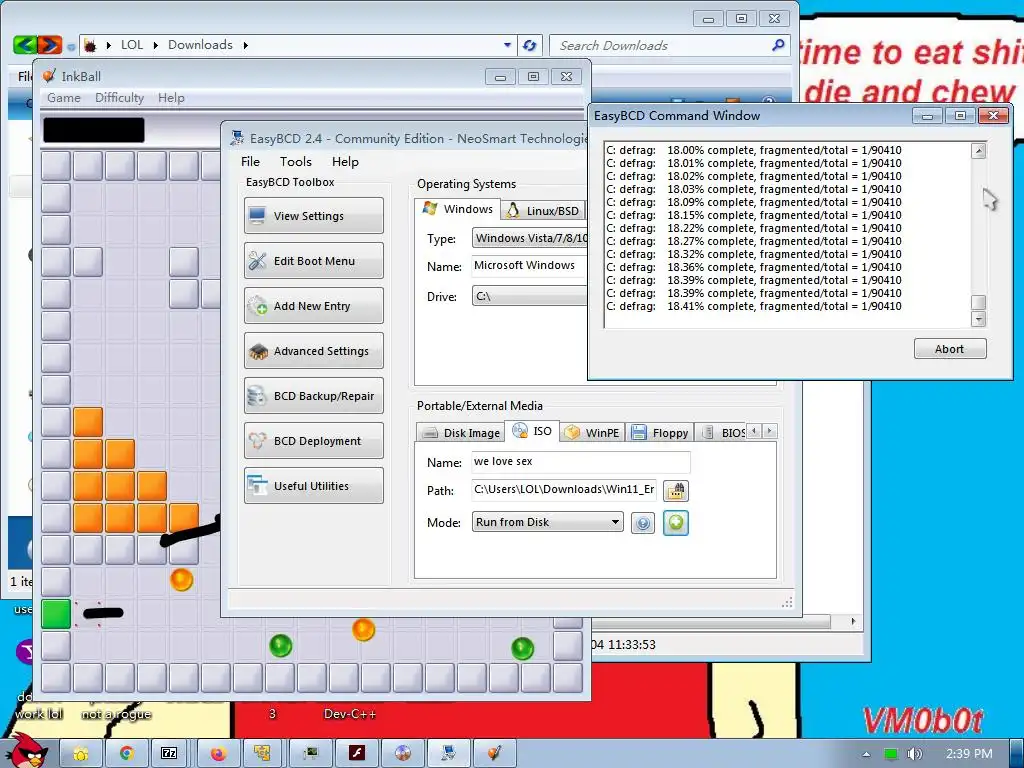Click the green ball in InkBall bottom right
The image size is (1024, 768).
[x=522, y=648]
